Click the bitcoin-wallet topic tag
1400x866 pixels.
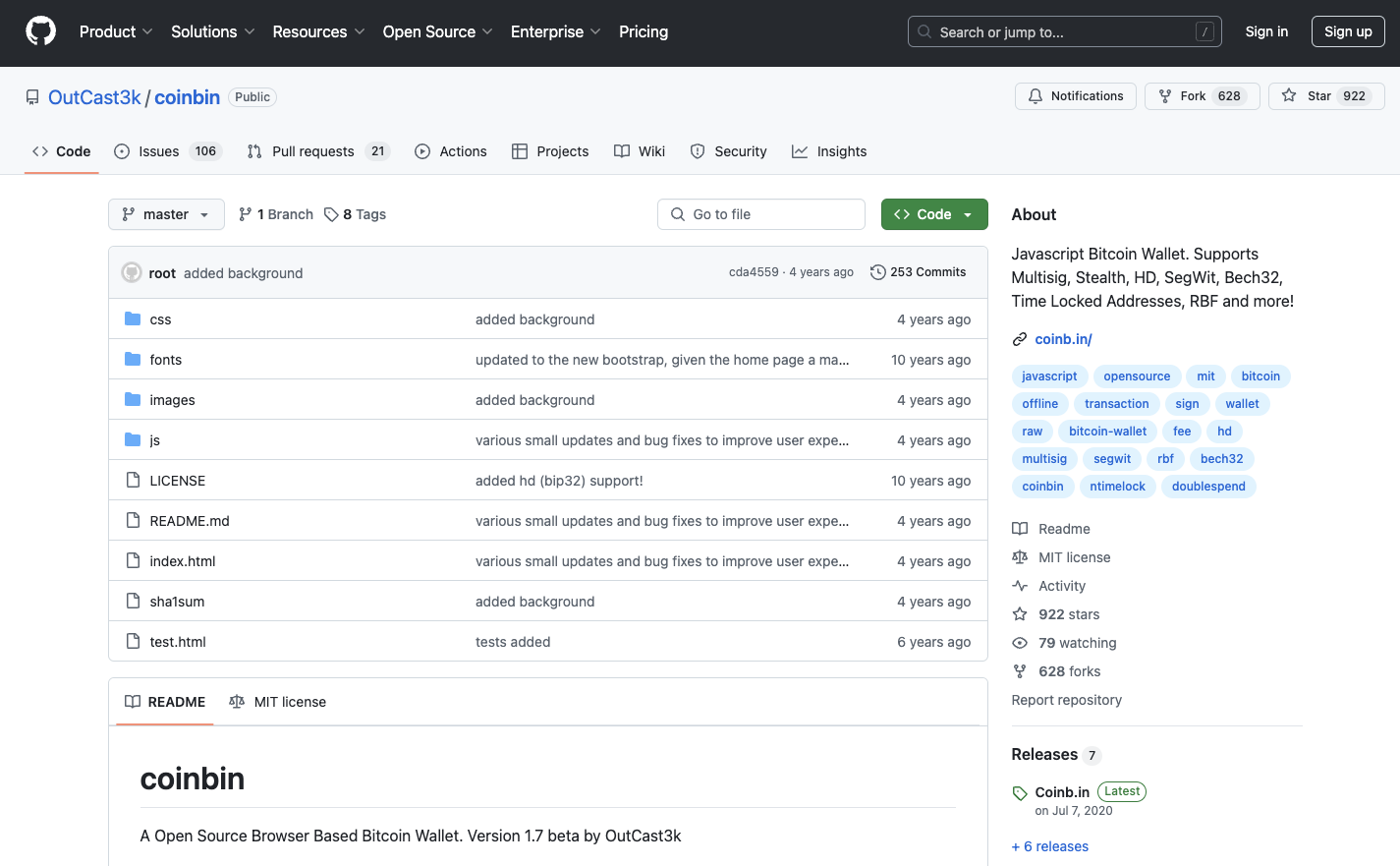[1107, 432]
